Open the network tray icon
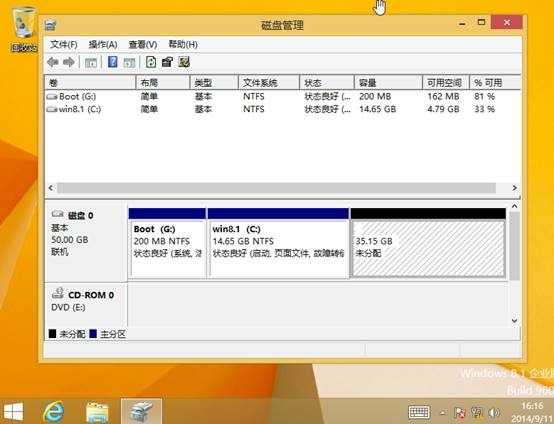The width and height of the screenshot is (554, 424). 477,412
